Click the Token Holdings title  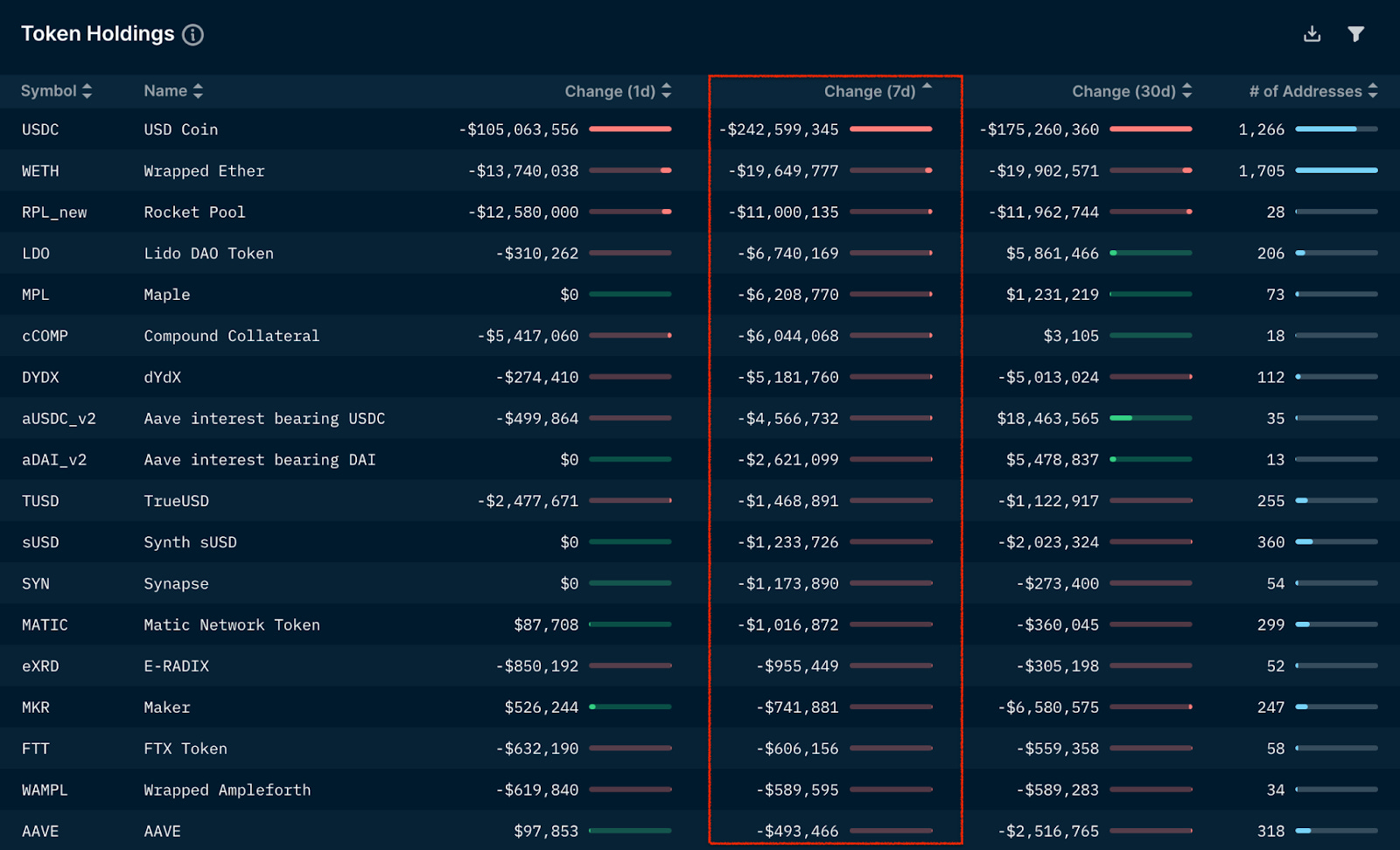[98, 34]
